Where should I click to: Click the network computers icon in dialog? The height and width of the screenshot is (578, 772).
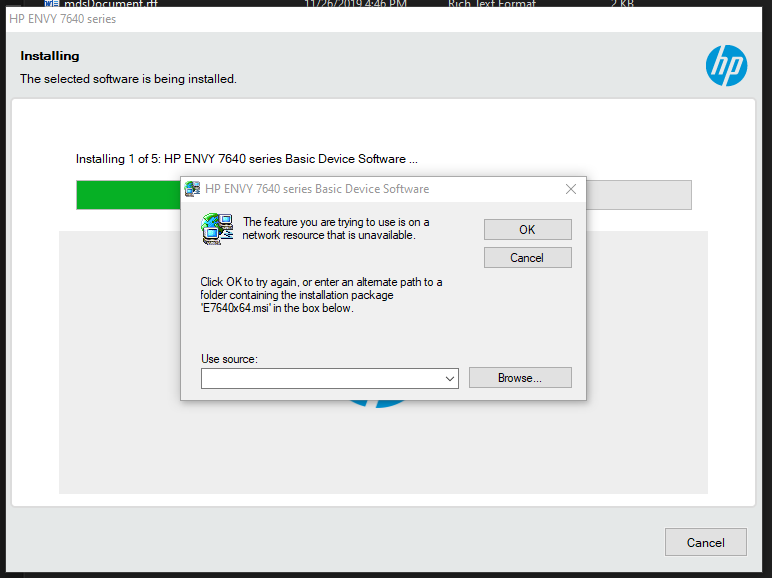pos(217,228)
